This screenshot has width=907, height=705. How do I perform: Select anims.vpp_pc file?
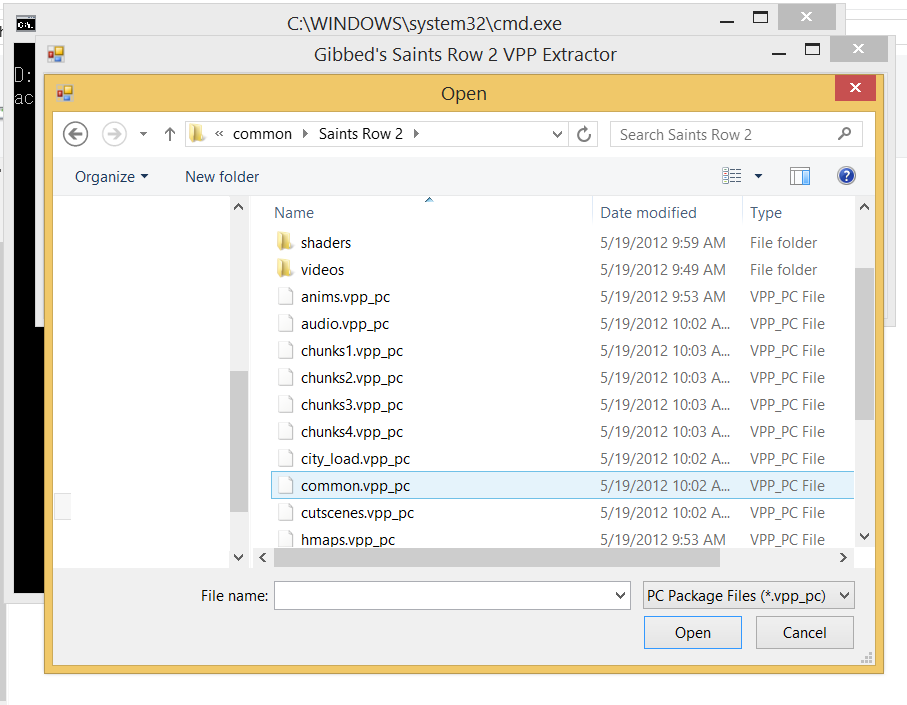(x=562, y=297)
